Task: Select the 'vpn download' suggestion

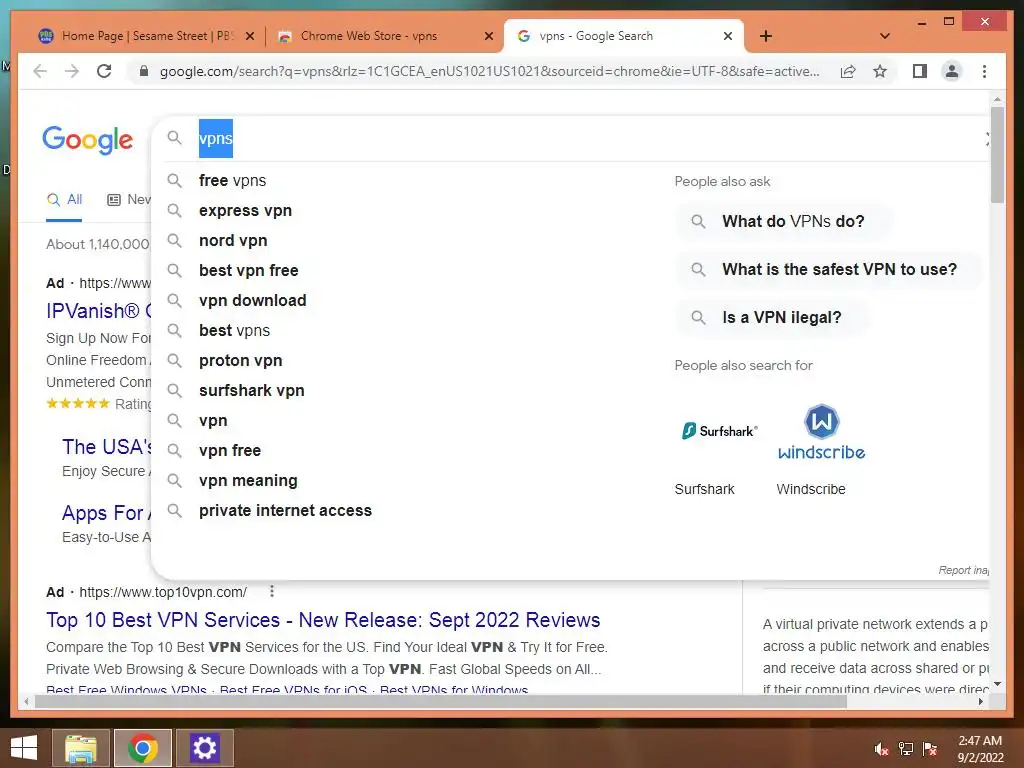Action: pyautogui.click(x=253, y=300)
